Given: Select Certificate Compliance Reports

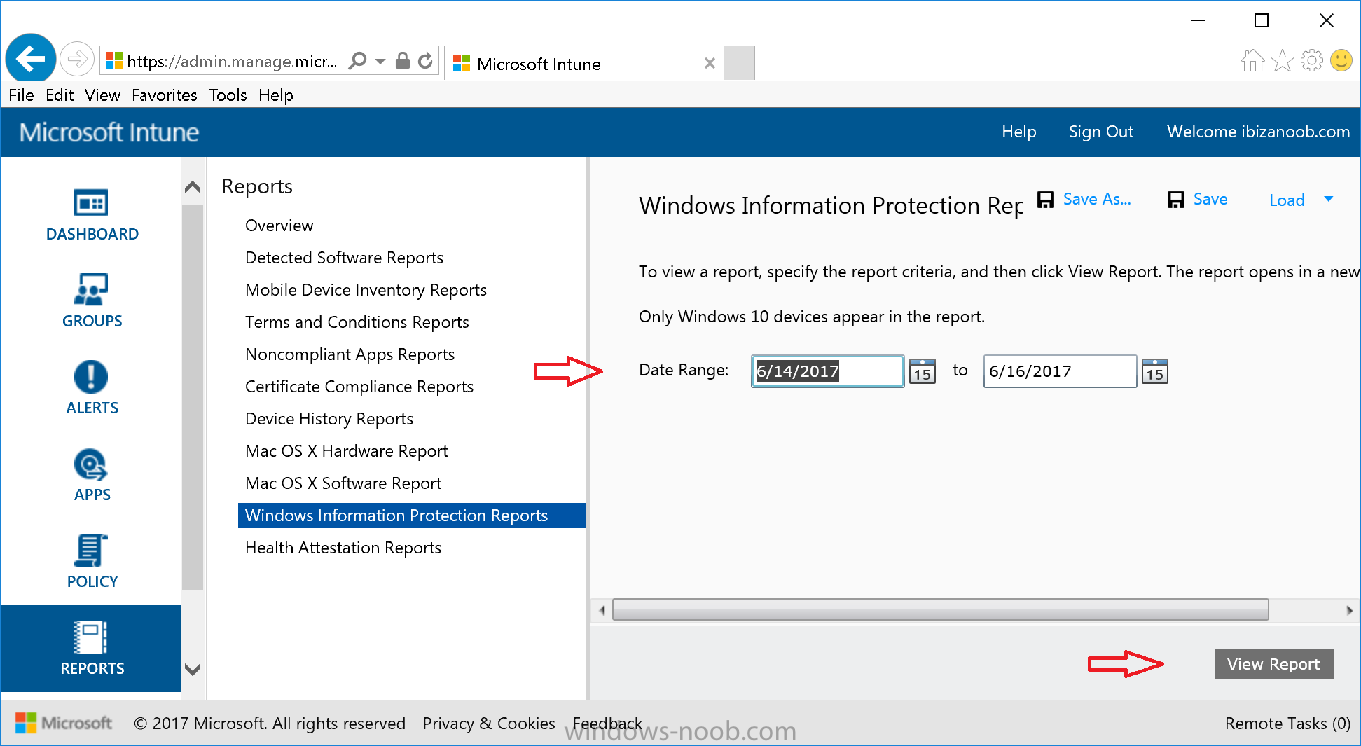Looking at the screenshot, I should point(360,387).
